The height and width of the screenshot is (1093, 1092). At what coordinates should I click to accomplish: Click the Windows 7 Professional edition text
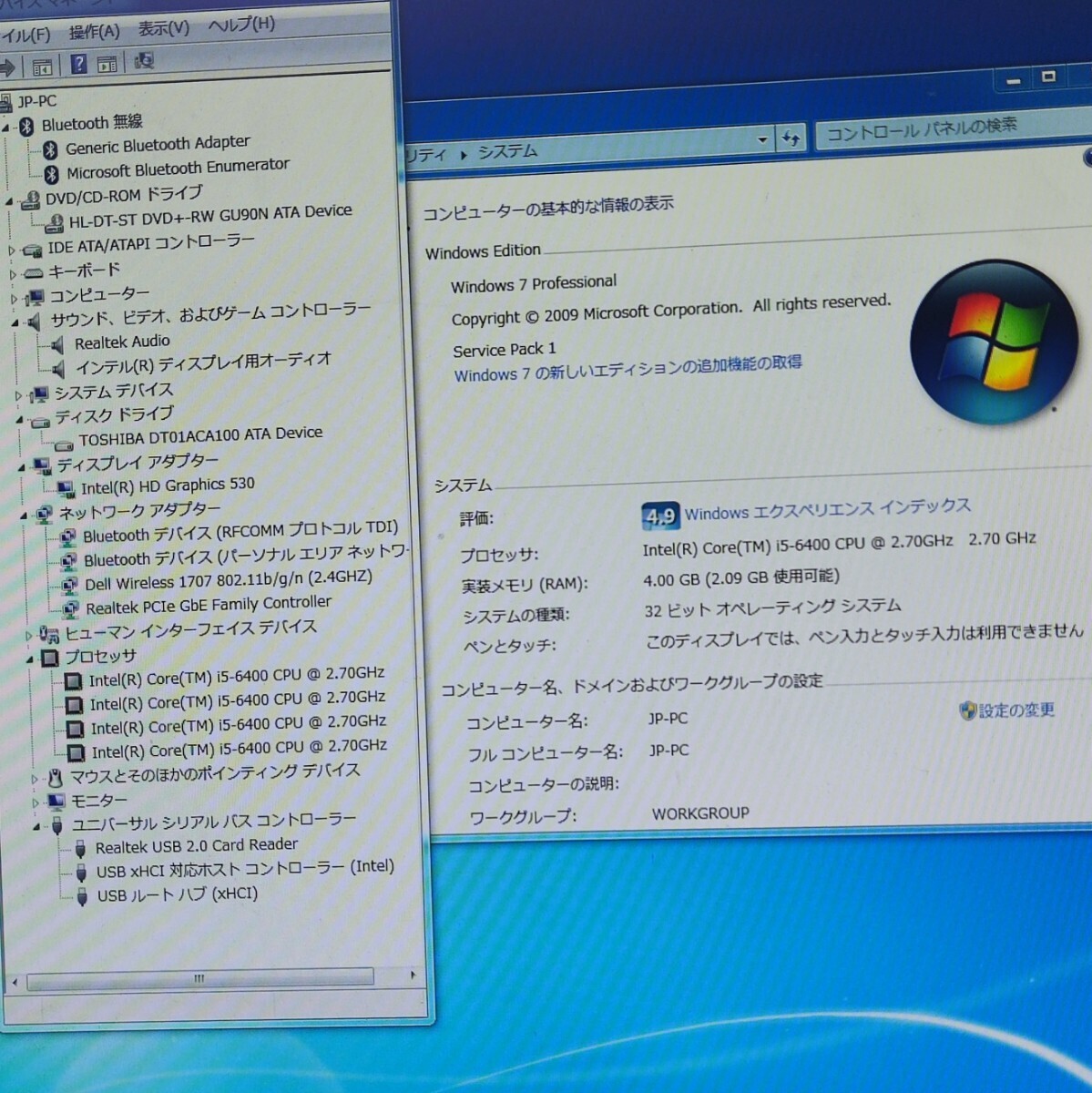(x=534, y=284)
